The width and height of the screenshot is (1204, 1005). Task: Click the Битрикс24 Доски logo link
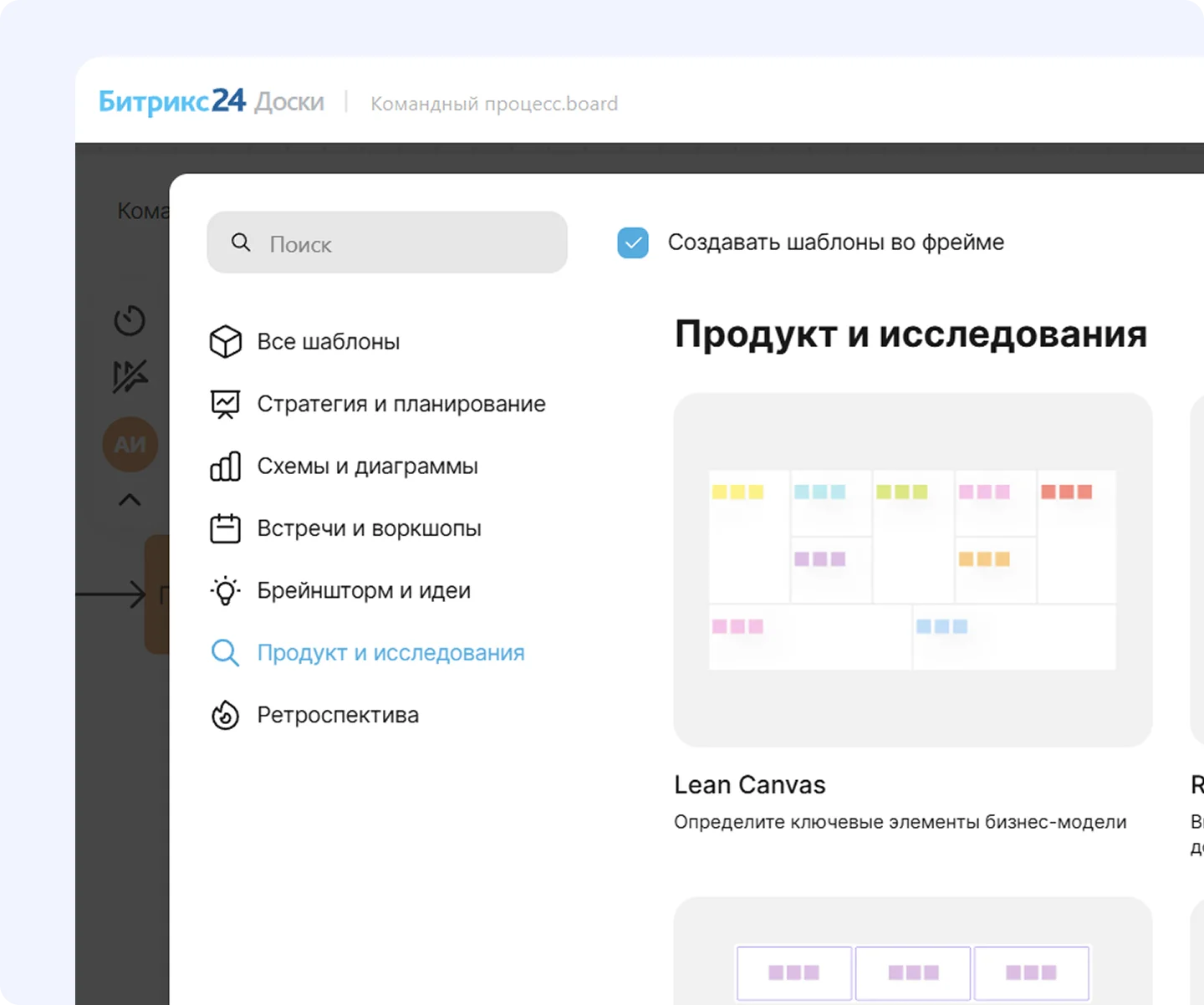(211, 102)
